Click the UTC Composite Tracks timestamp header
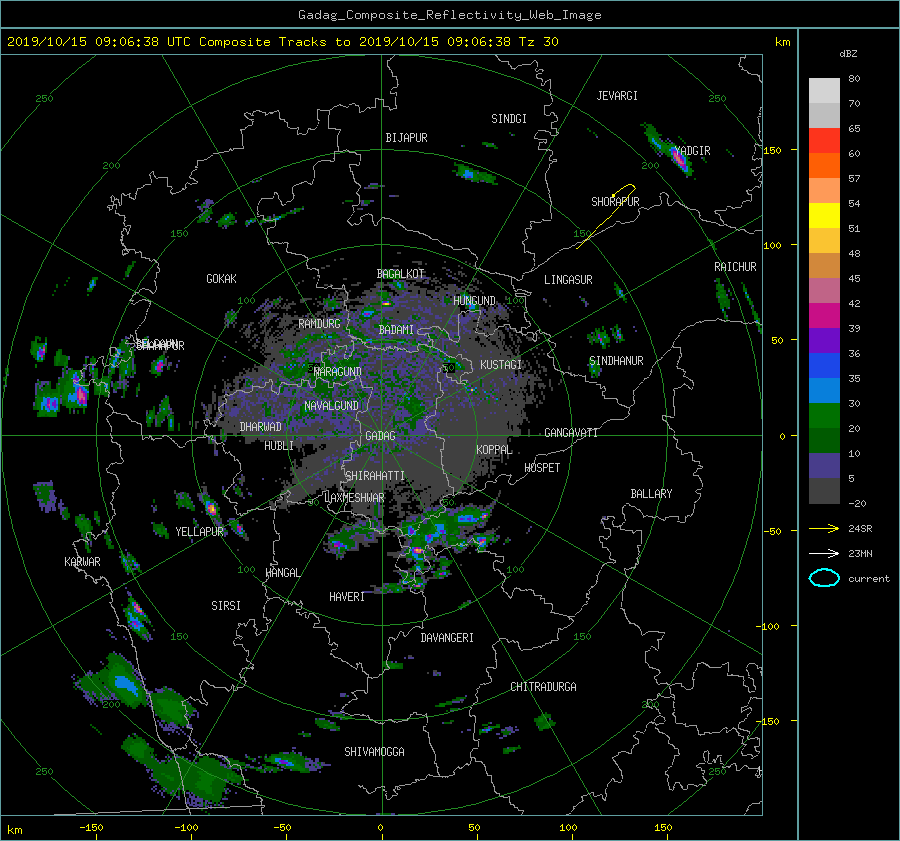Screen dimensions: 900x841 tap(282, 42)
